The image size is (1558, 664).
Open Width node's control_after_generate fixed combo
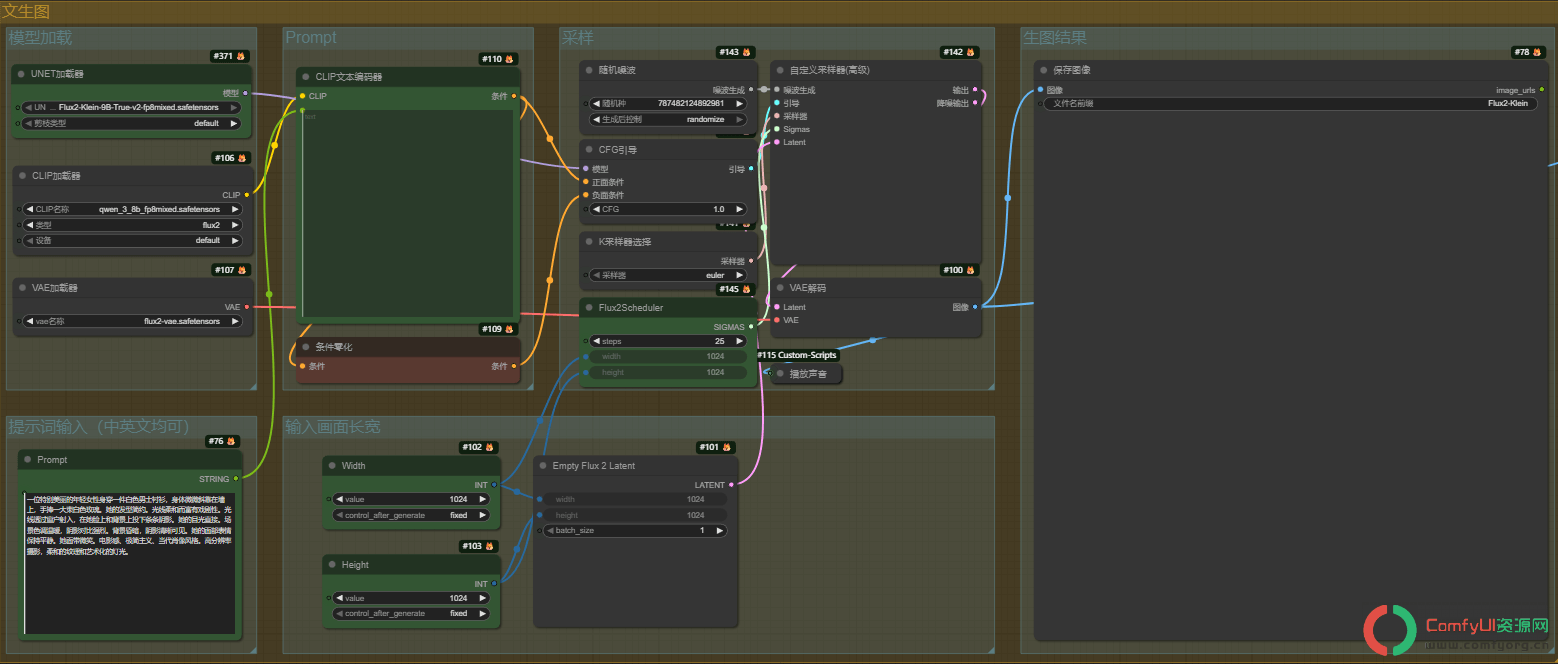pyautogui.click(x=412, y=515)
